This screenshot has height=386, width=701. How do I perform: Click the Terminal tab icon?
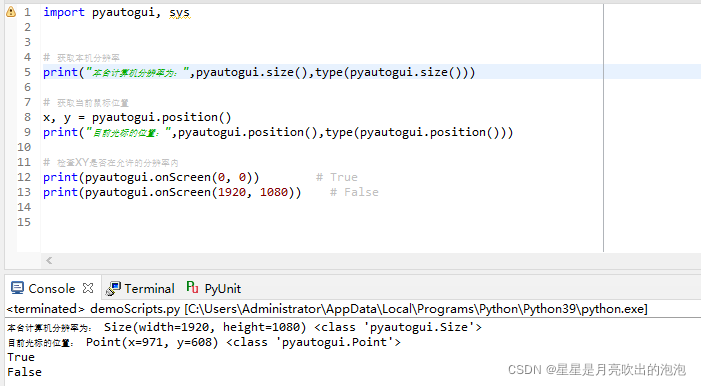coord(113,288)
